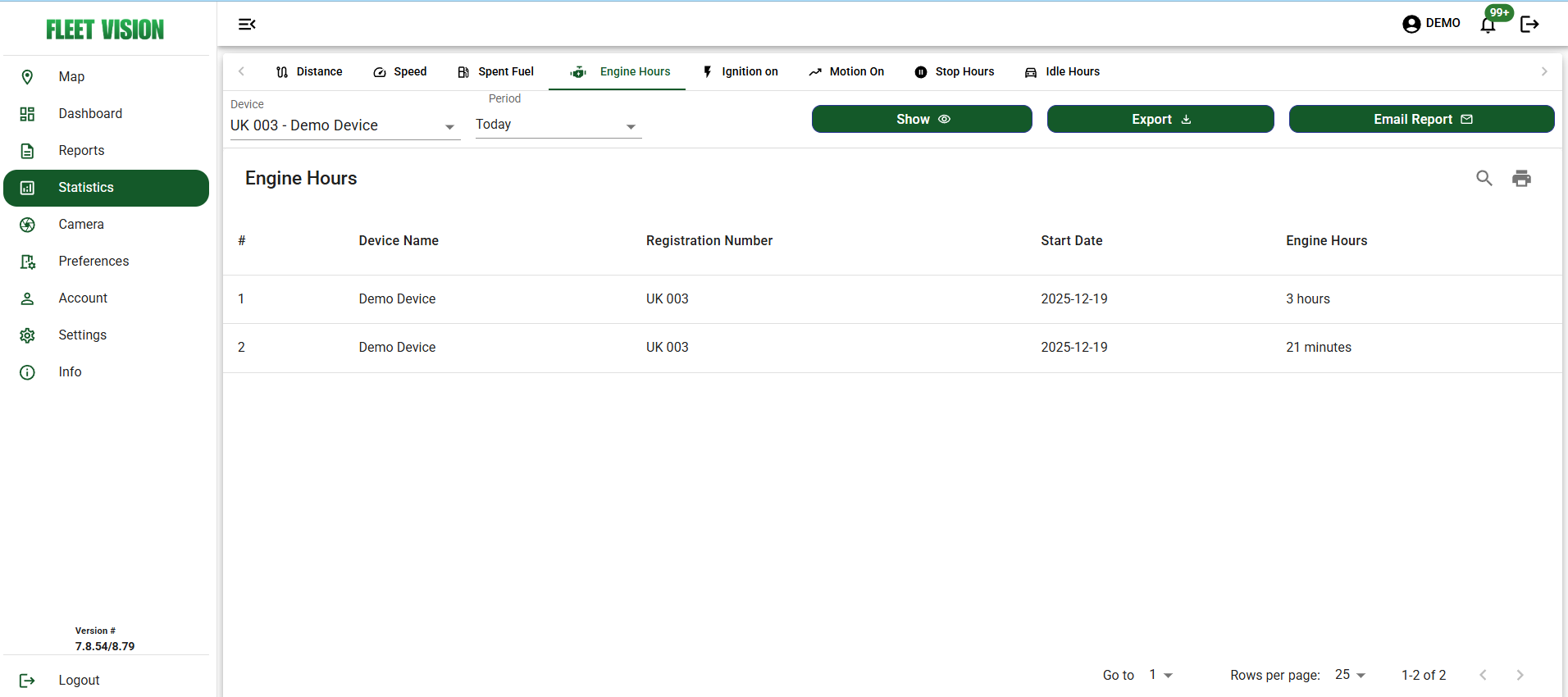Switch to the Spent Fuel tab
Image resolution: width=1568 pixels, height=697 pixels.
tap(495, 72)
